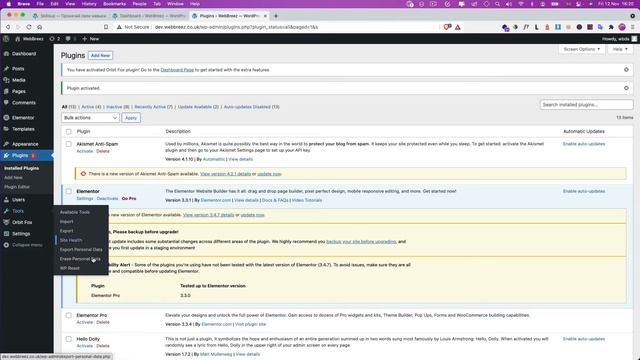
Task: Open the History menu in the Mac menu bar
Action: pos(89,4)
